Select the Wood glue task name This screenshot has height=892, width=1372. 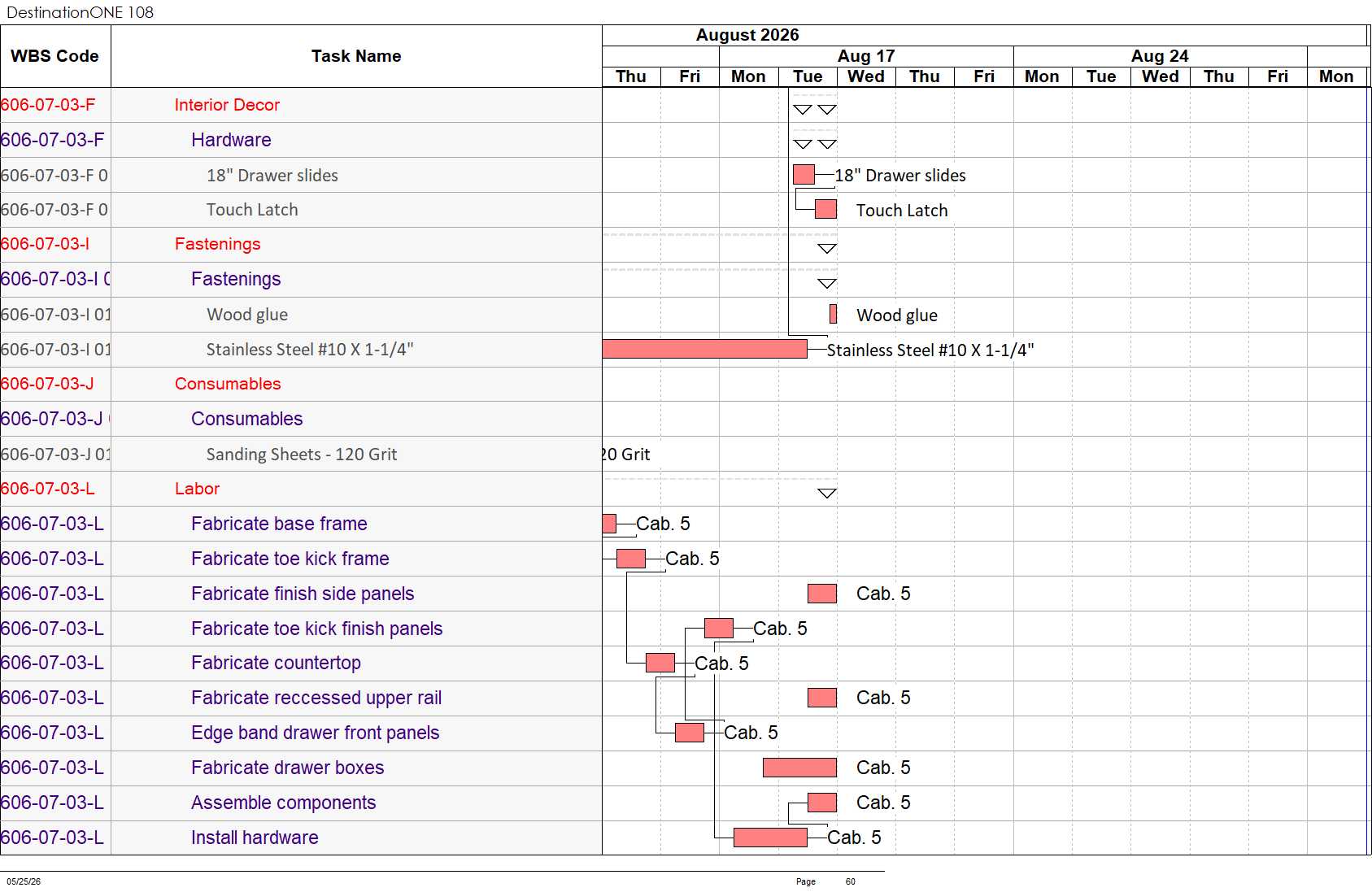[247, 315]
